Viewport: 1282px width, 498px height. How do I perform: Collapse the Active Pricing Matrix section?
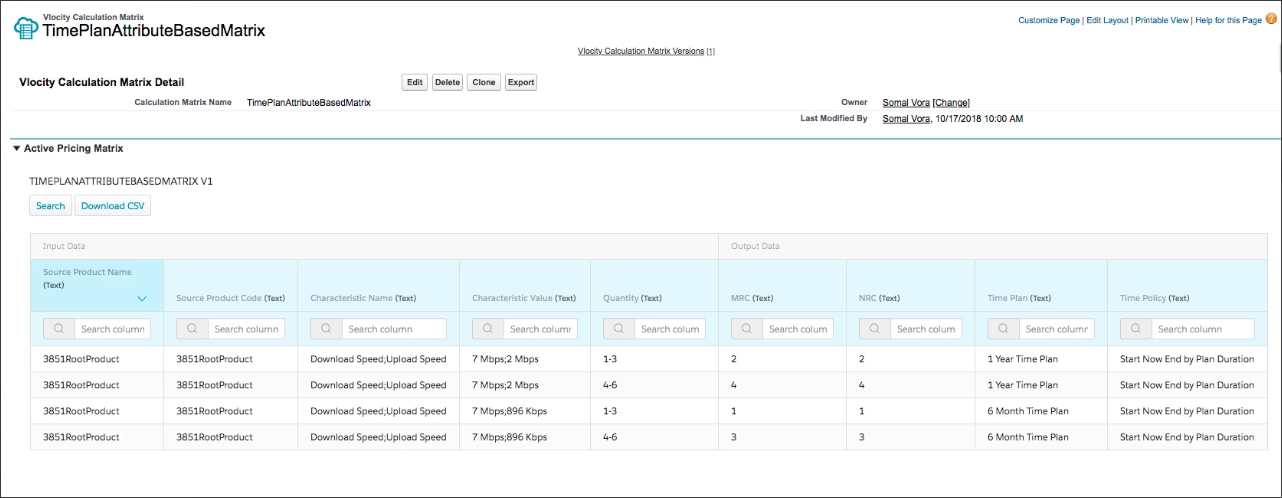tap(16, 148)
